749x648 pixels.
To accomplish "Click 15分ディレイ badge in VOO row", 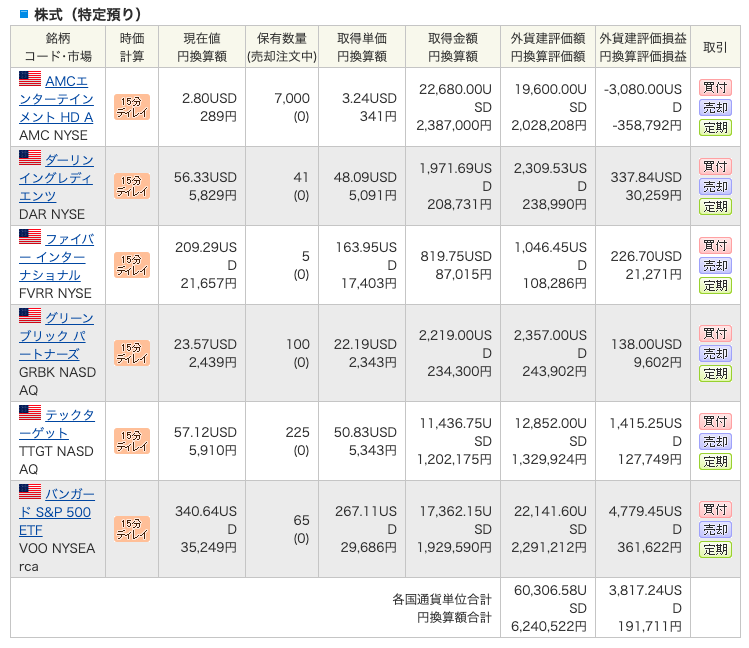I will pos(132,529).
